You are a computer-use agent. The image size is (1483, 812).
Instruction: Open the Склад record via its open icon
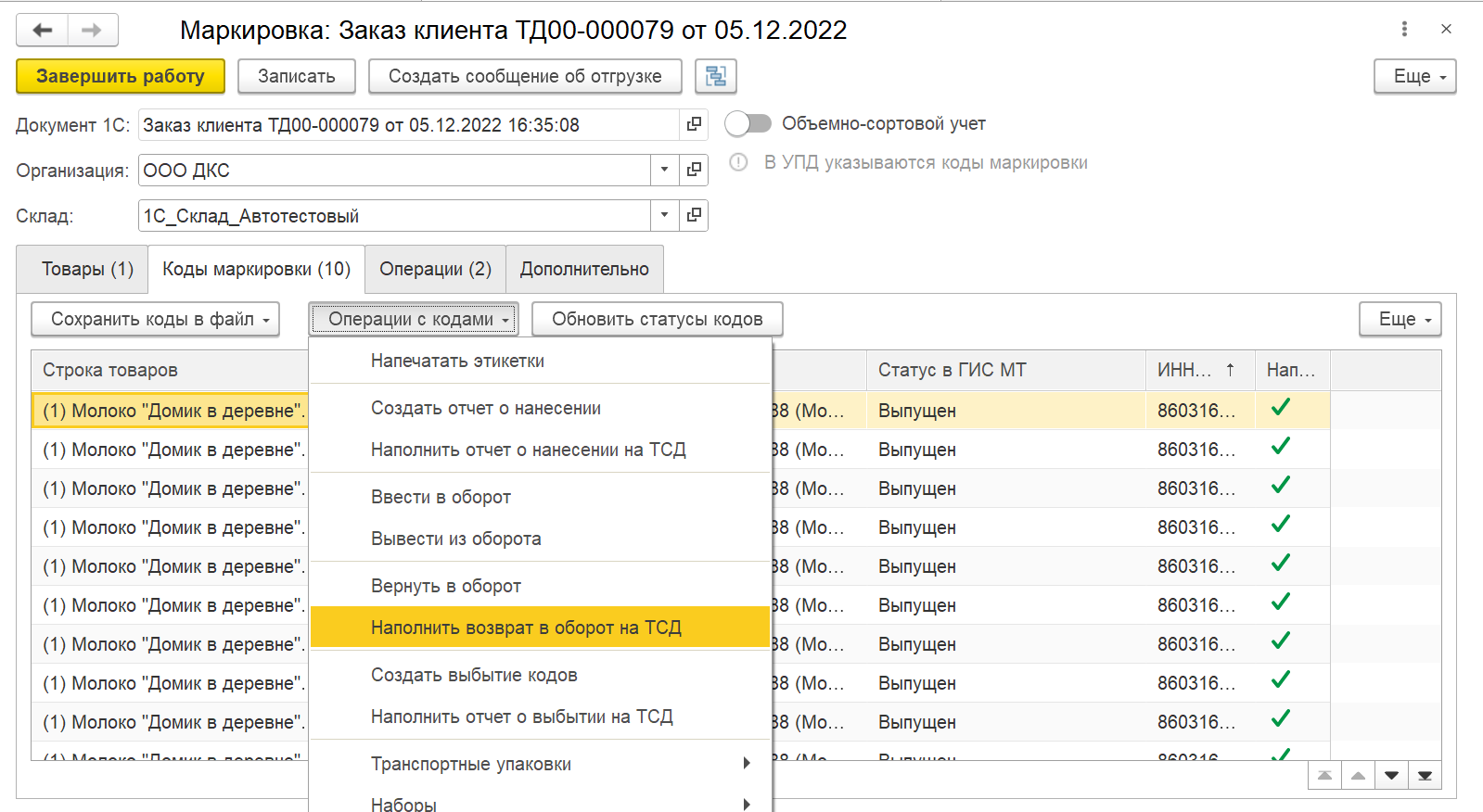coord(694,215)
